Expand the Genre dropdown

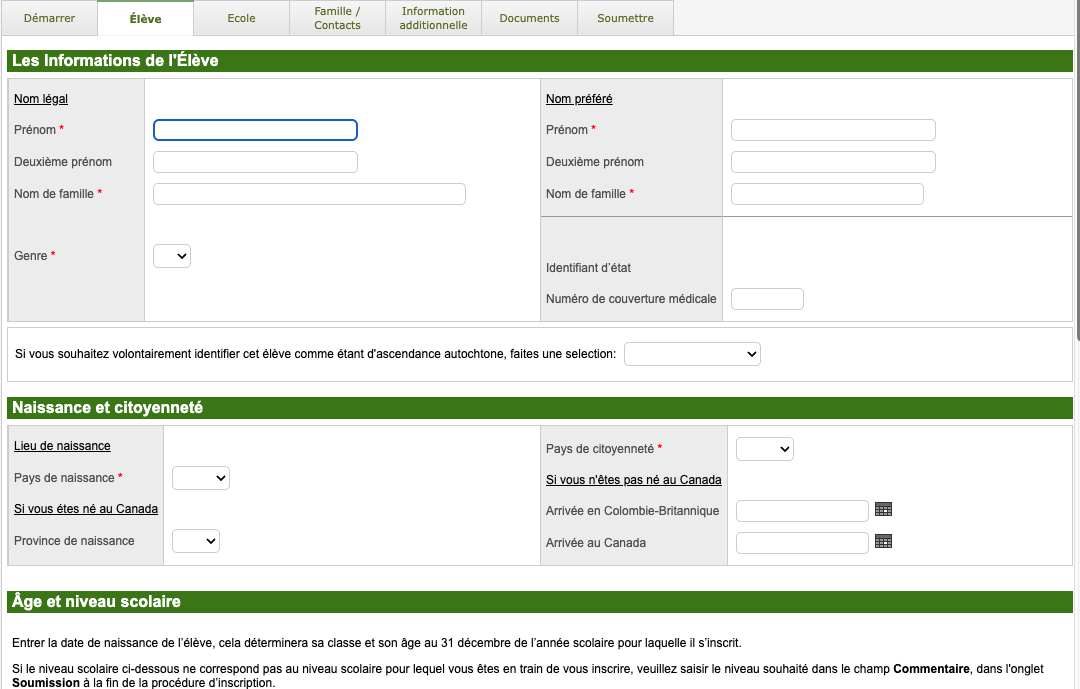[172, 256]
